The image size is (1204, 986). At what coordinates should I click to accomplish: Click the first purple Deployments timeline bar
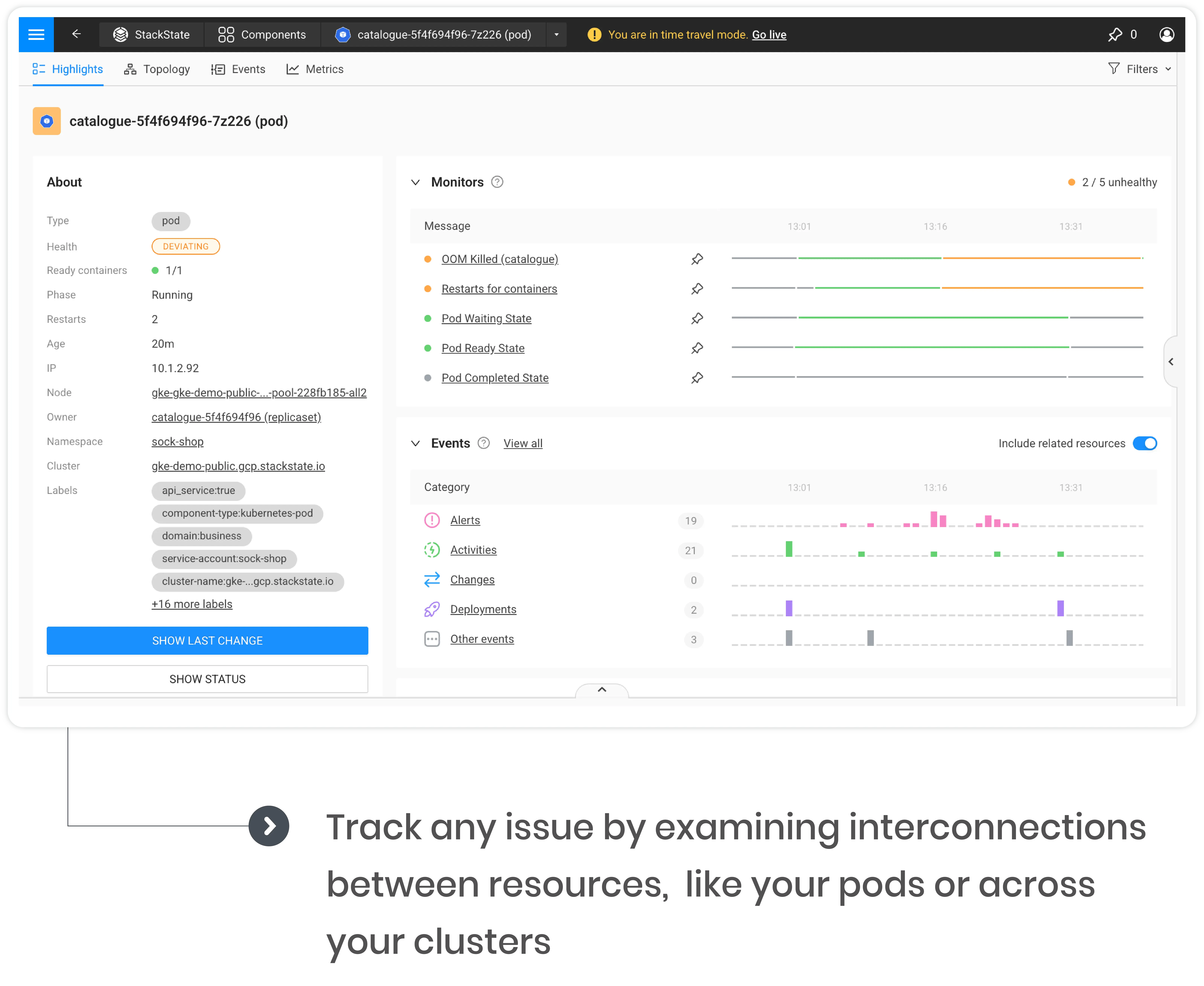point(789,608)
